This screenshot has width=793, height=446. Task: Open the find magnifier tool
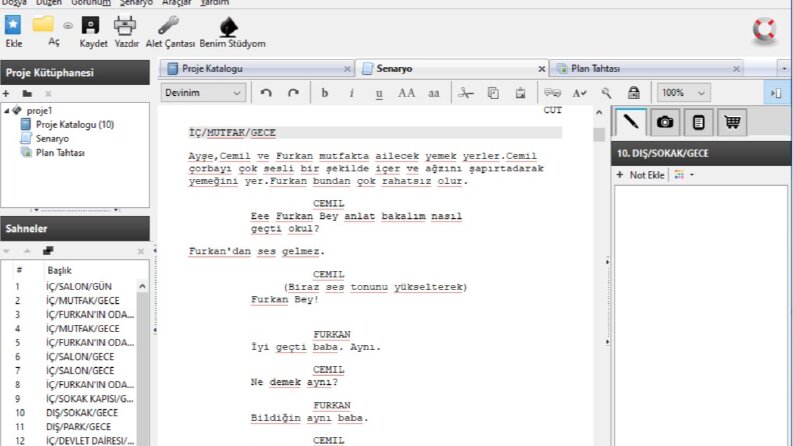(606, 93)
